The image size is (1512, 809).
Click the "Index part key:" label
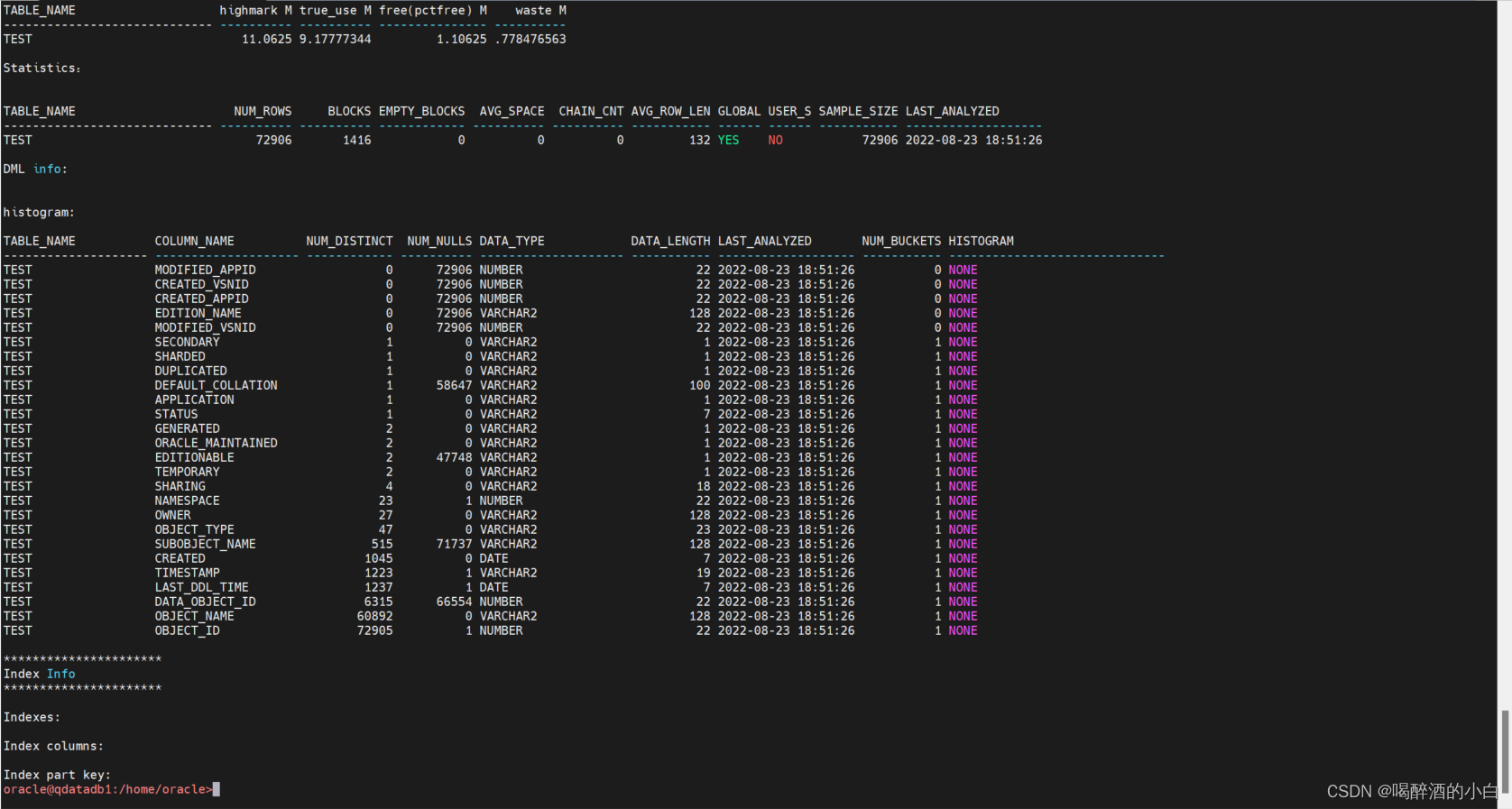(x=57, y=776)
